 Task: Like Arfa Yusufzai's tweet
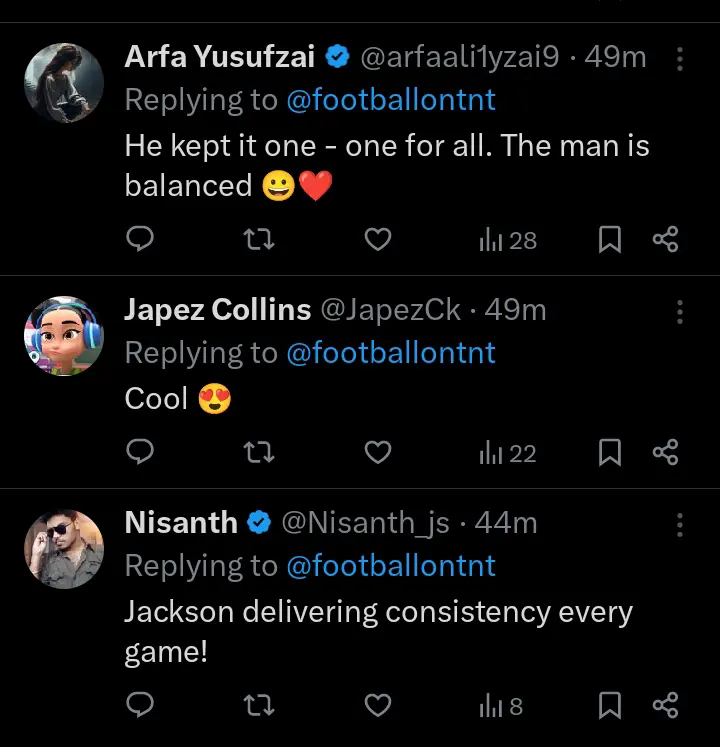377,240
